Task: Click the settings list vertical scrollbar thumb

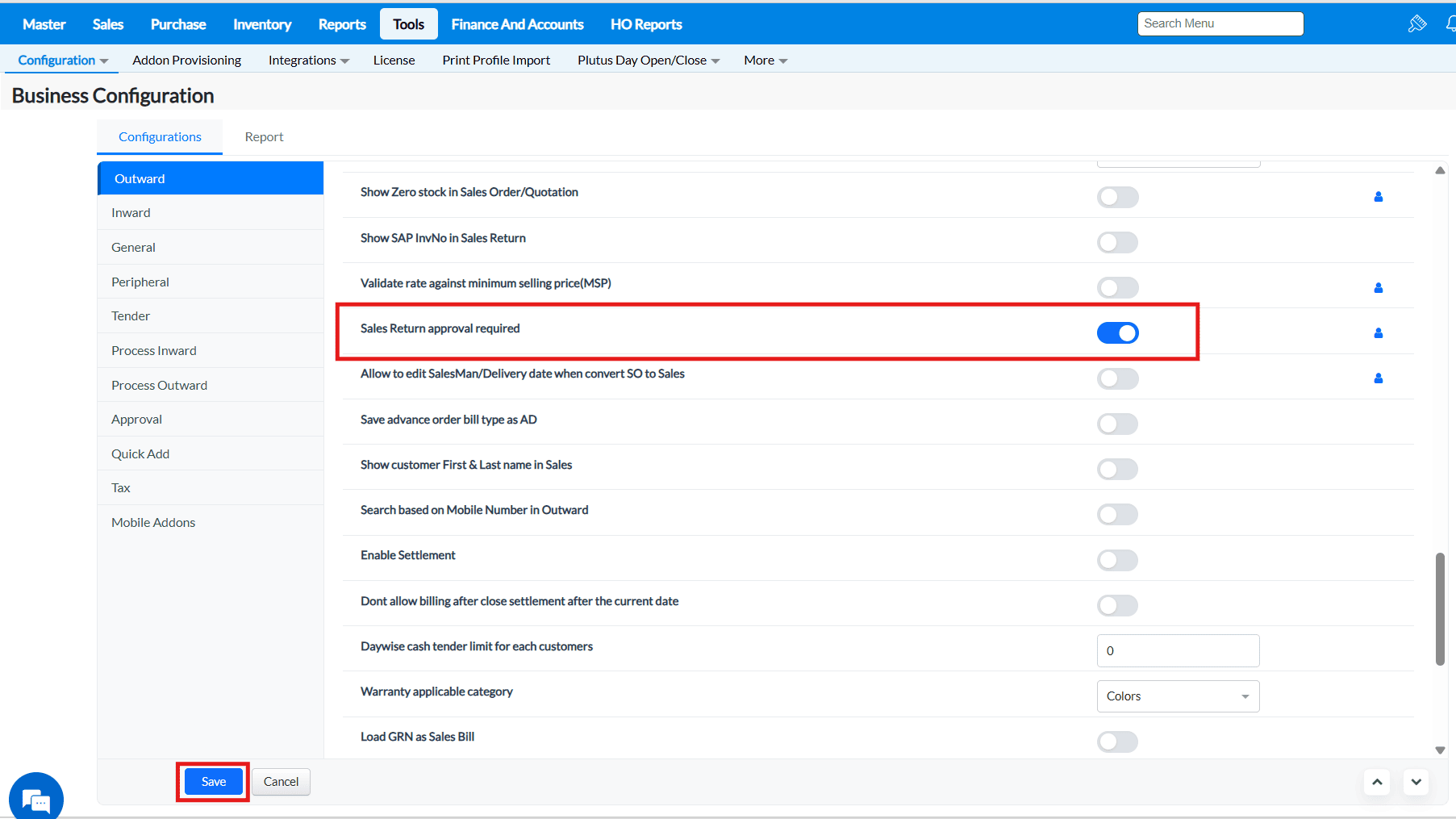Action: 1440,609
